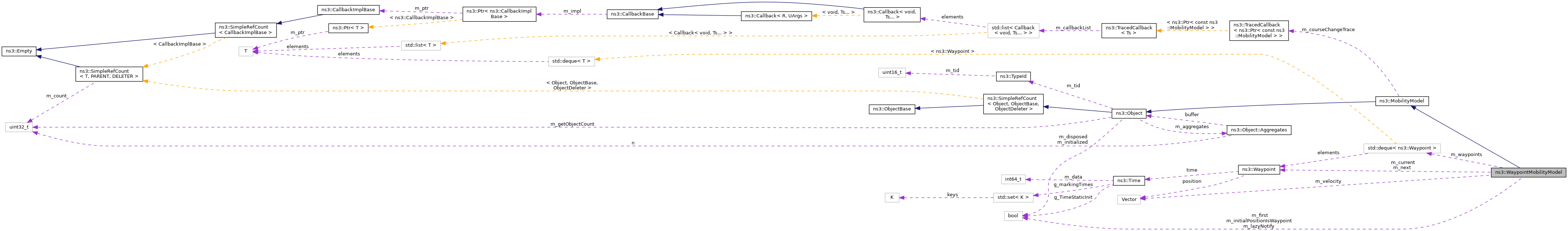Open the ns3::TypeId node

point(1013,77)
